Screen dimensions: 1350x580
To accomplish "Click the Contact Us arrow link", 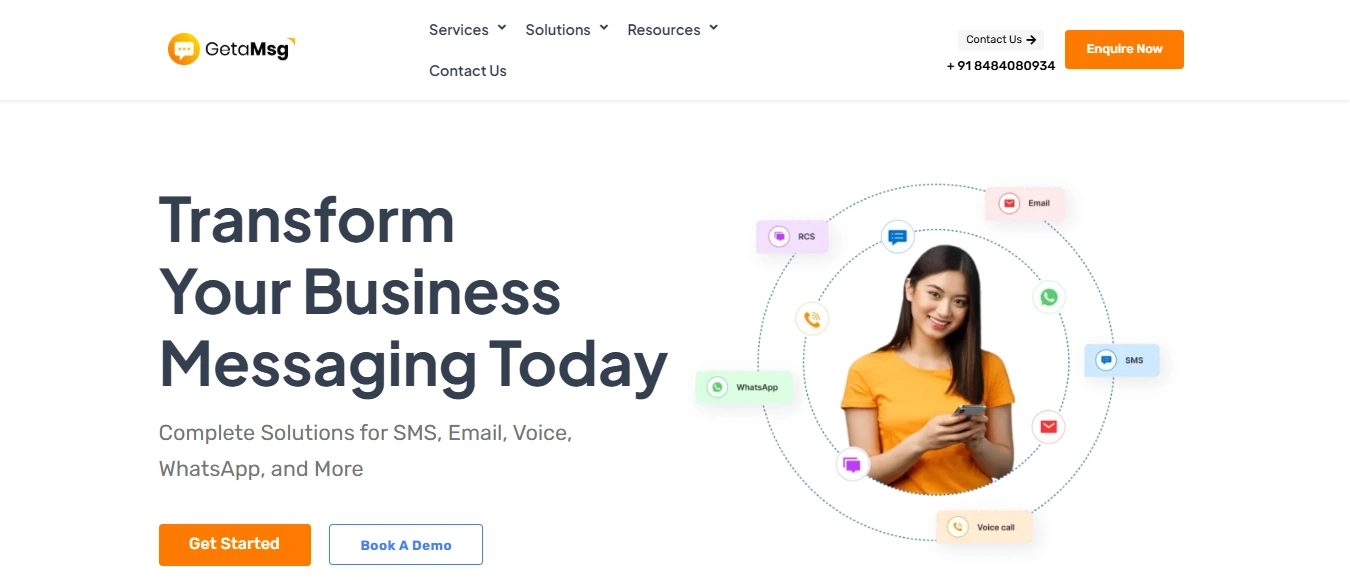I will 1001,40.
